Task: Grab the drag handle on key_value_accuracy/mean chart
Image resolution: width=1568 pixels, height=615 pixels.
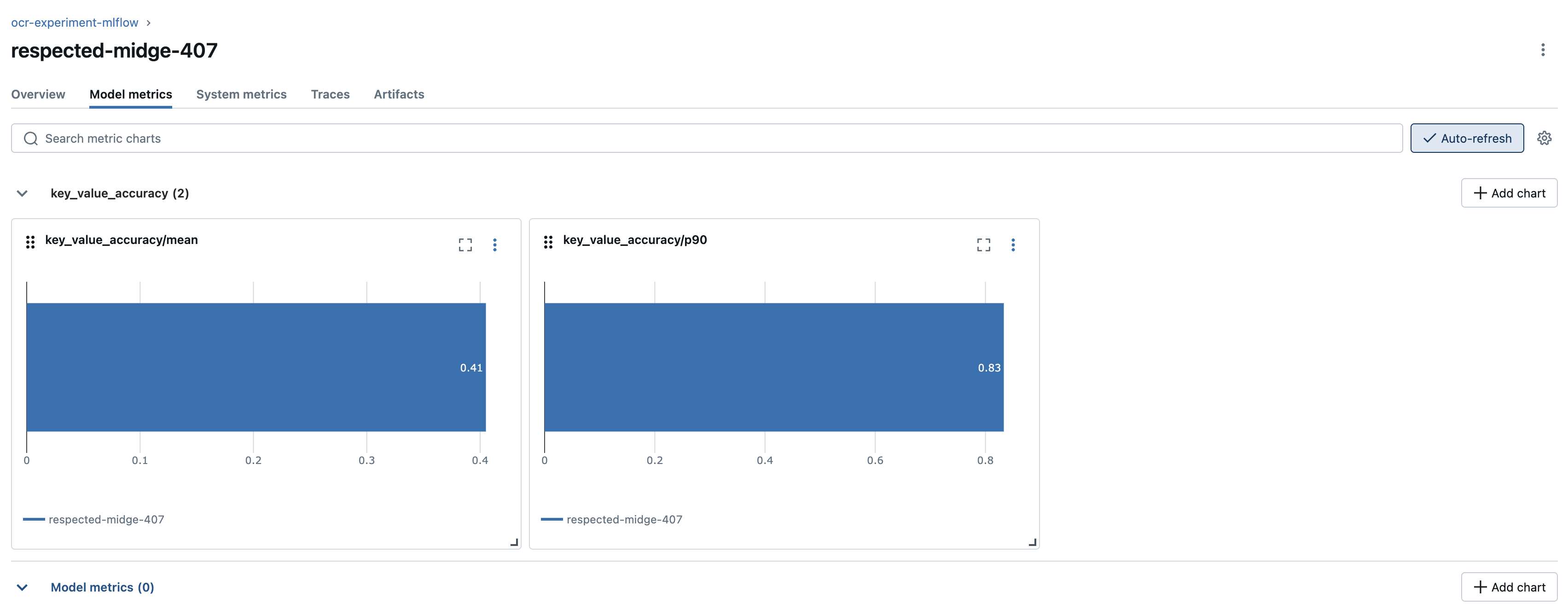Action: click(30, 242)
